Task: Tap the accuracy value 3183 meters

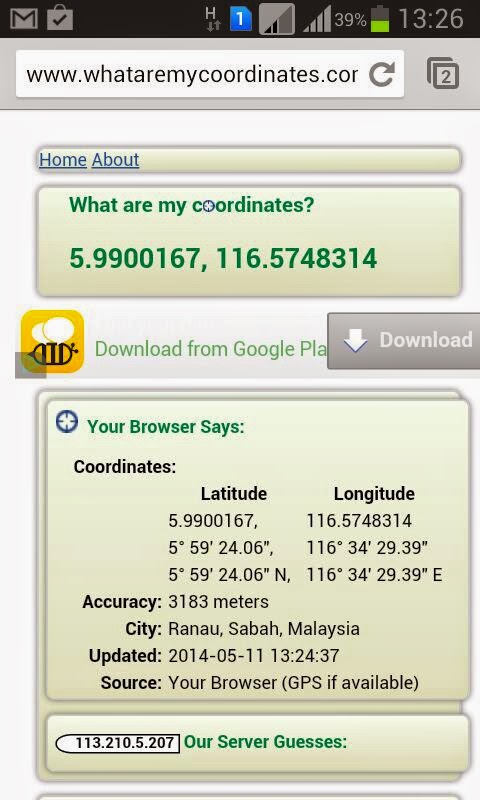Action: coord(218,602)
